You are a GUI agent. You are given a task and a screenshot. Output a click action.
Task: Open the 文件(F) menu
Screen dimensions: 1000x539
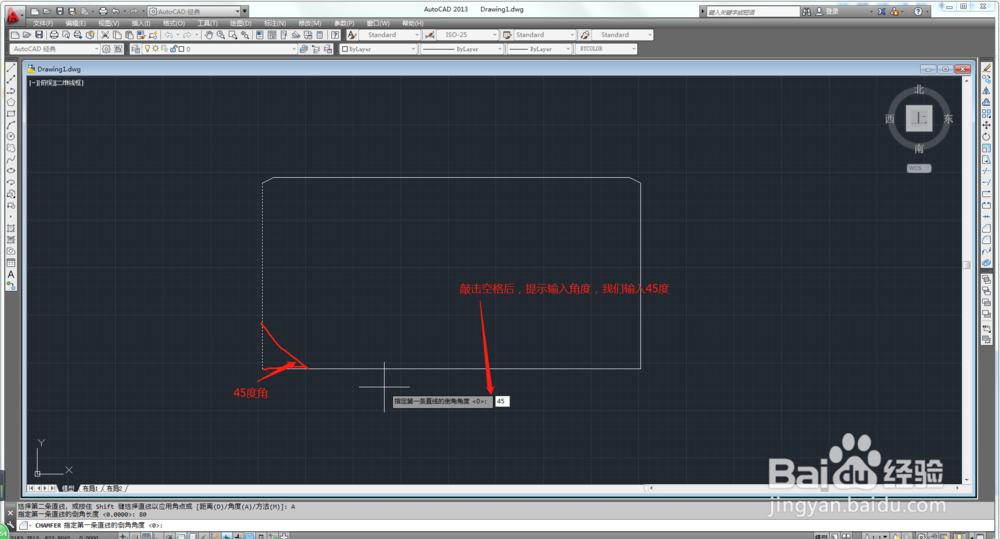[43, 23]
